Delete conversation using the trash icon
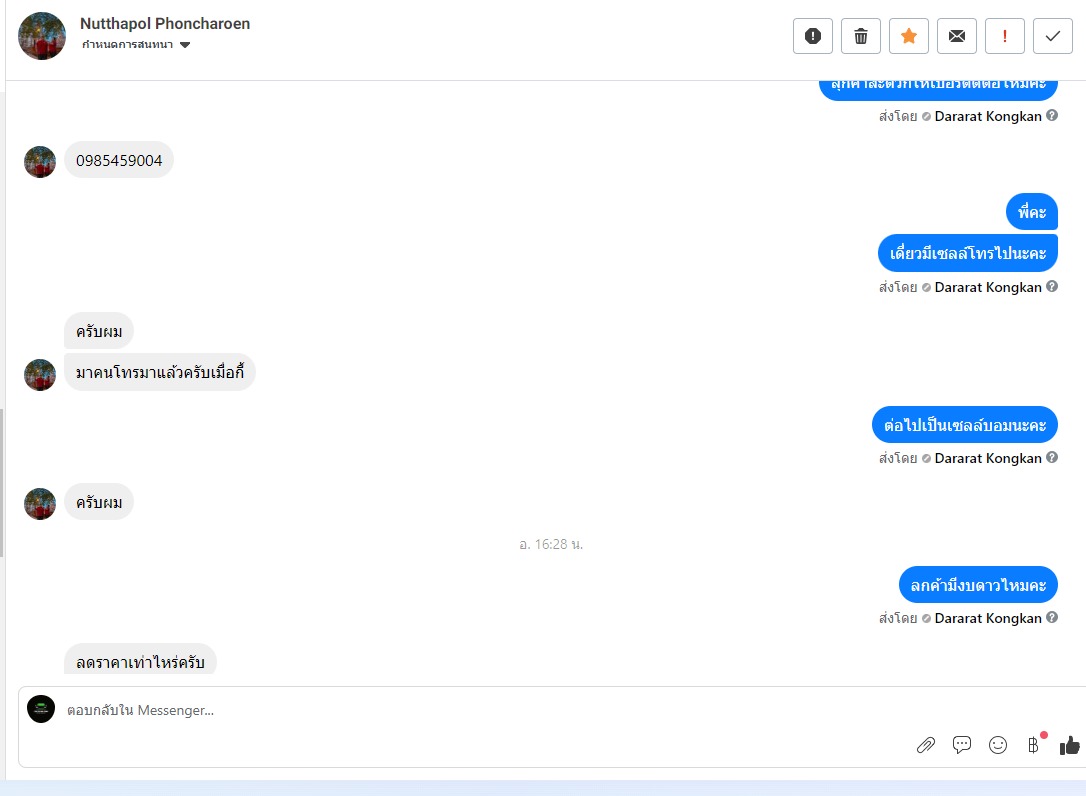1086x796 pixels. point(860,36)
